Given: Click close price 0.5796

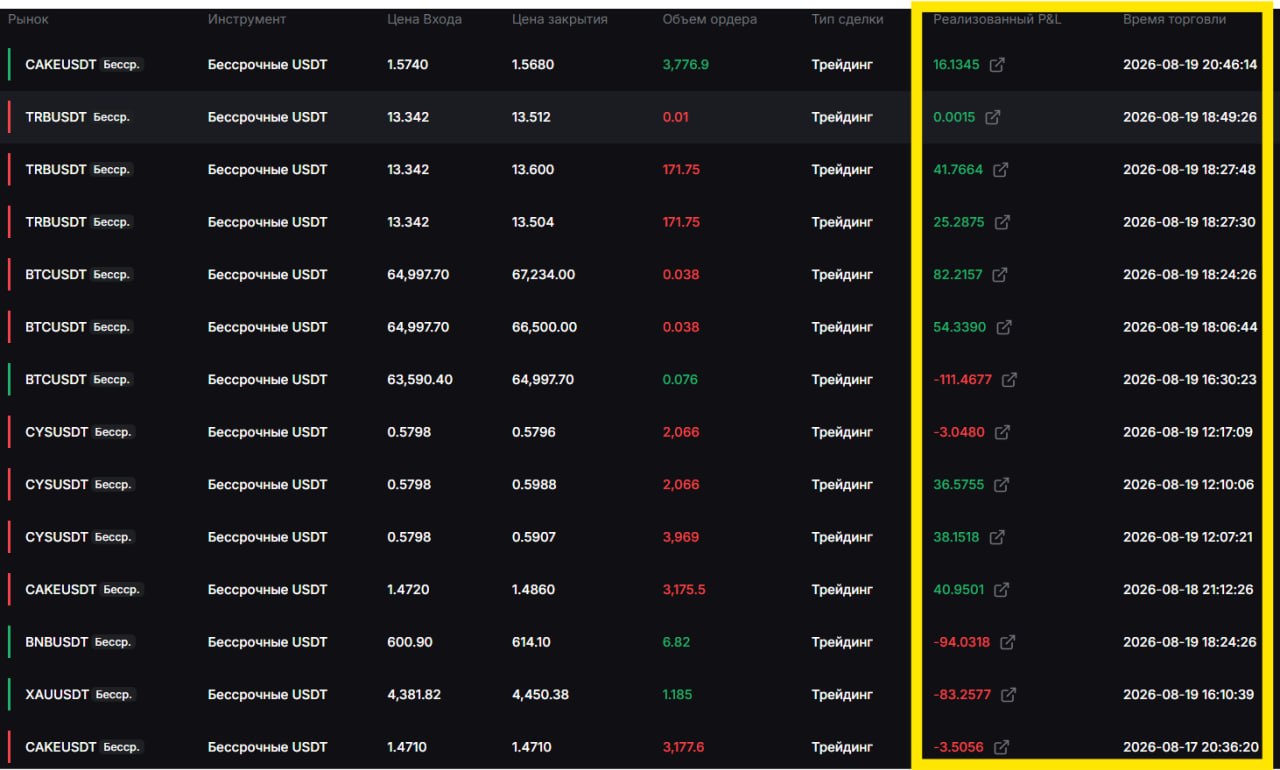Looking at the screenshot, I should point(534,432).
